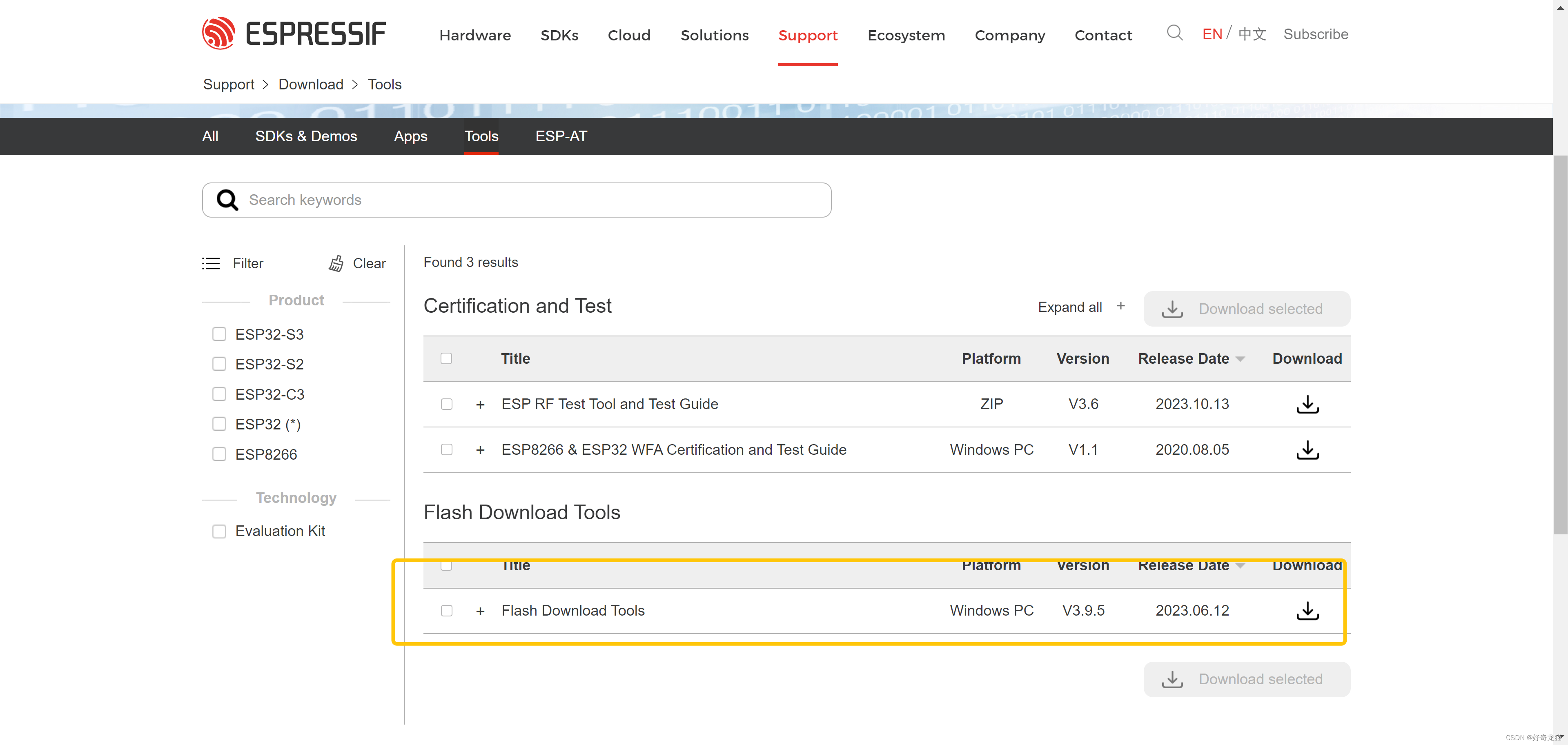
Task: Check the ESP32-C3 product filter
Action: [x=219, y=394]
